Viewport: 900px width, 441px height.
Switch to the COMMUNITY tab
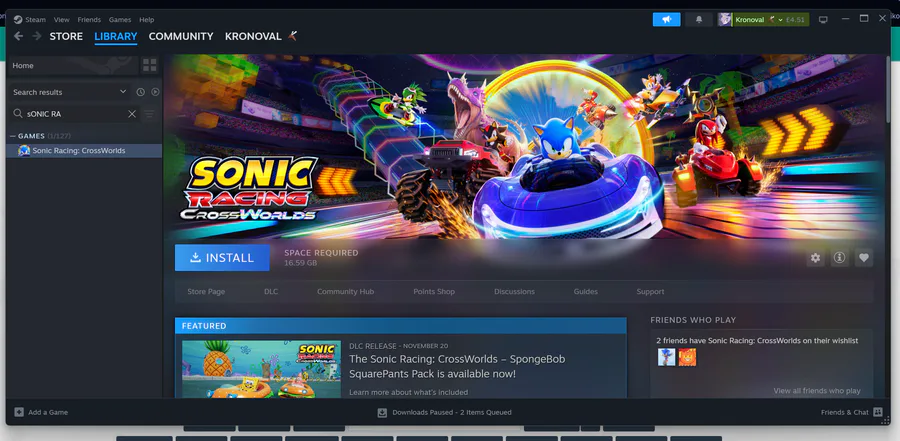181,36
